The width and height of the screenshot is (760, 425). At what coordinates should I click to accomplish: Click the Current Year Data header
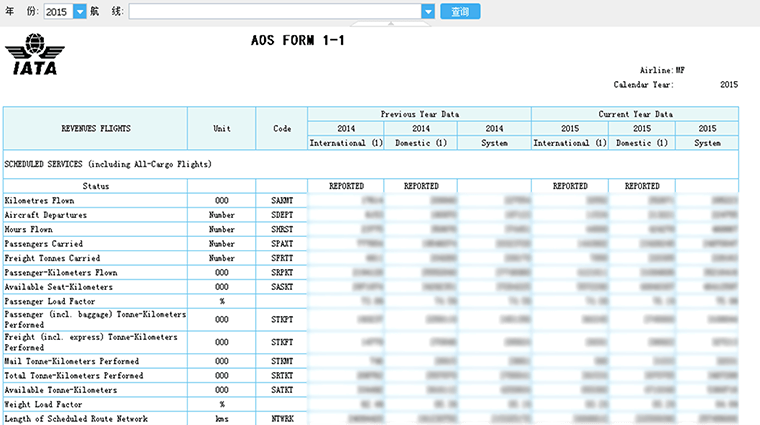635,114
